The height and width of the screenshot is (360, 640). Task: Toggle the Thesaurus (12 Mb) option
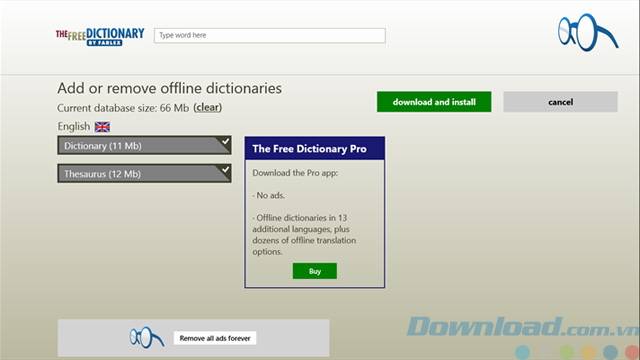pyautogui.click(x=144, y=173)
